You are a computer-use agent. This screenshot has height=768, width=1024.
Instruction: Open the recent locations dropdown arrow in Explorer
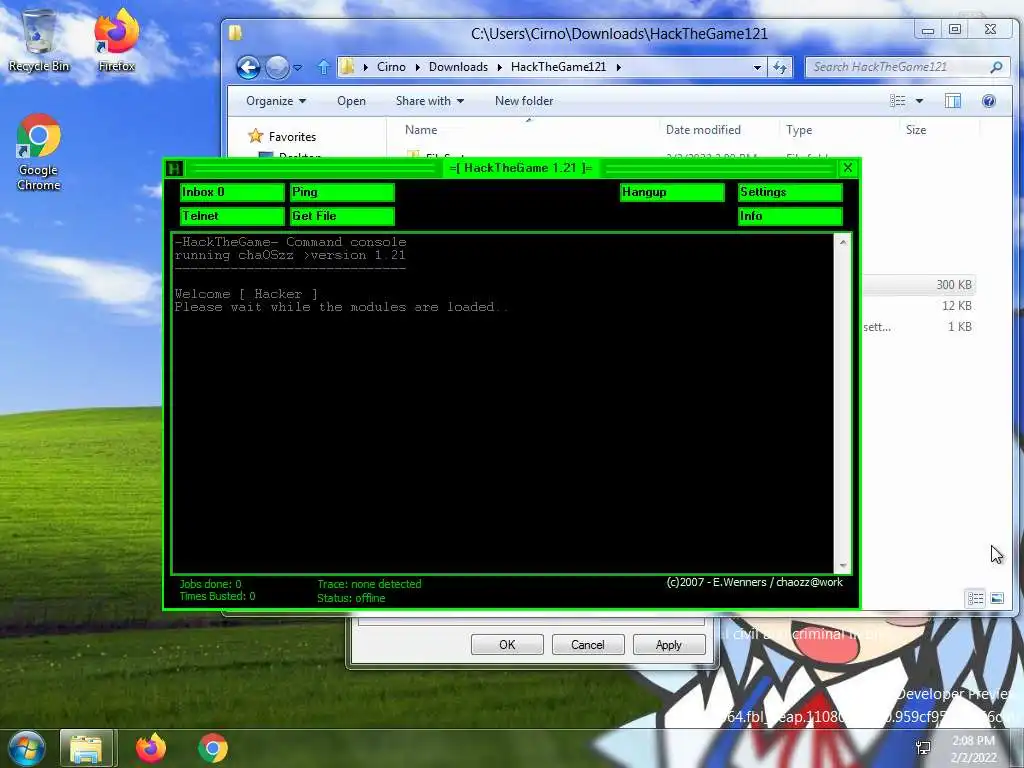click(298, 67)
